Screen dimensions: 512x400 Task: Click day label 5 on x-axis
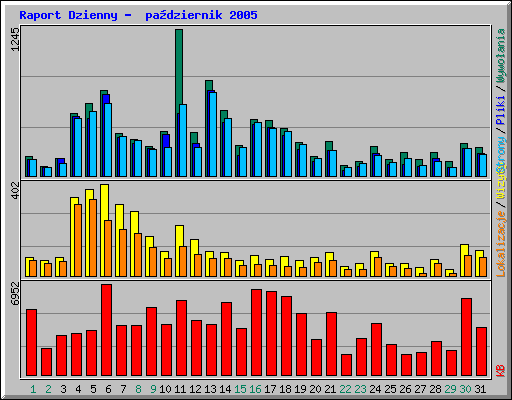click(x=93, y=389)
